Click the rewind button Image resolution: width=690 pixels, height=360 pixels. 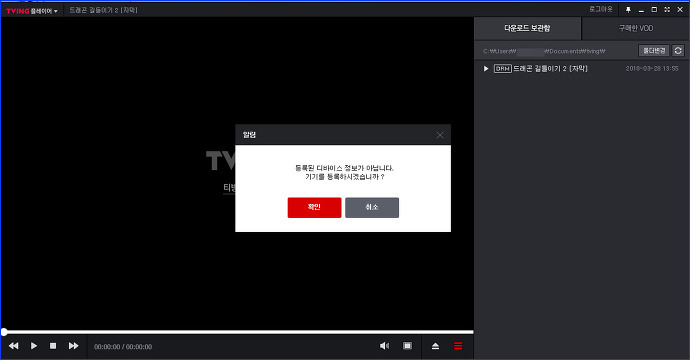pyautogui.click(x=14, y=346)
